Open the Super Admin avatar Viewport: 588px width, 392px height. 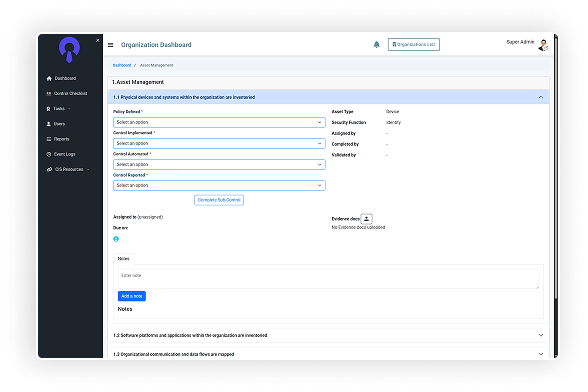pos(543,45)
